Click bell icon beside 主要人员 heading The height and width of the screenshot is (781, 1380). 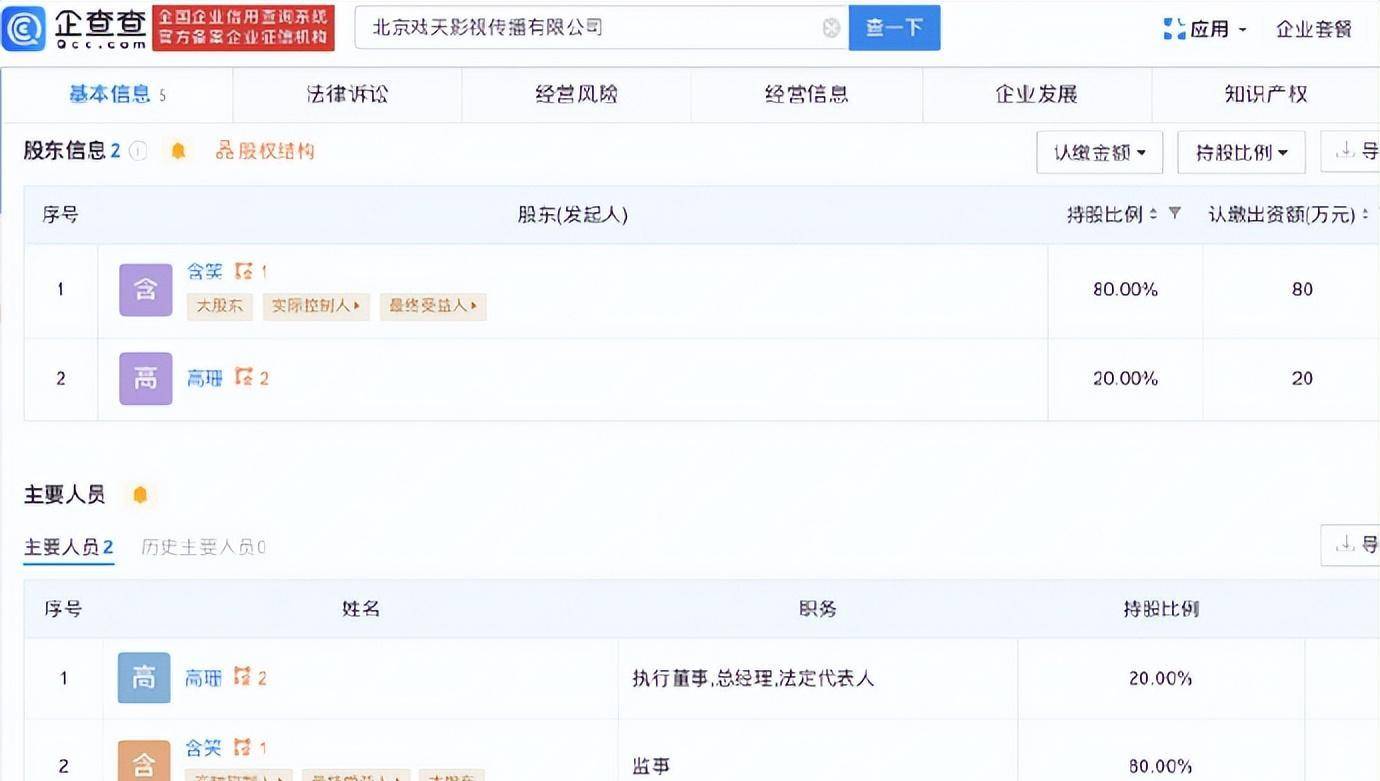click(x=140, y=495)
